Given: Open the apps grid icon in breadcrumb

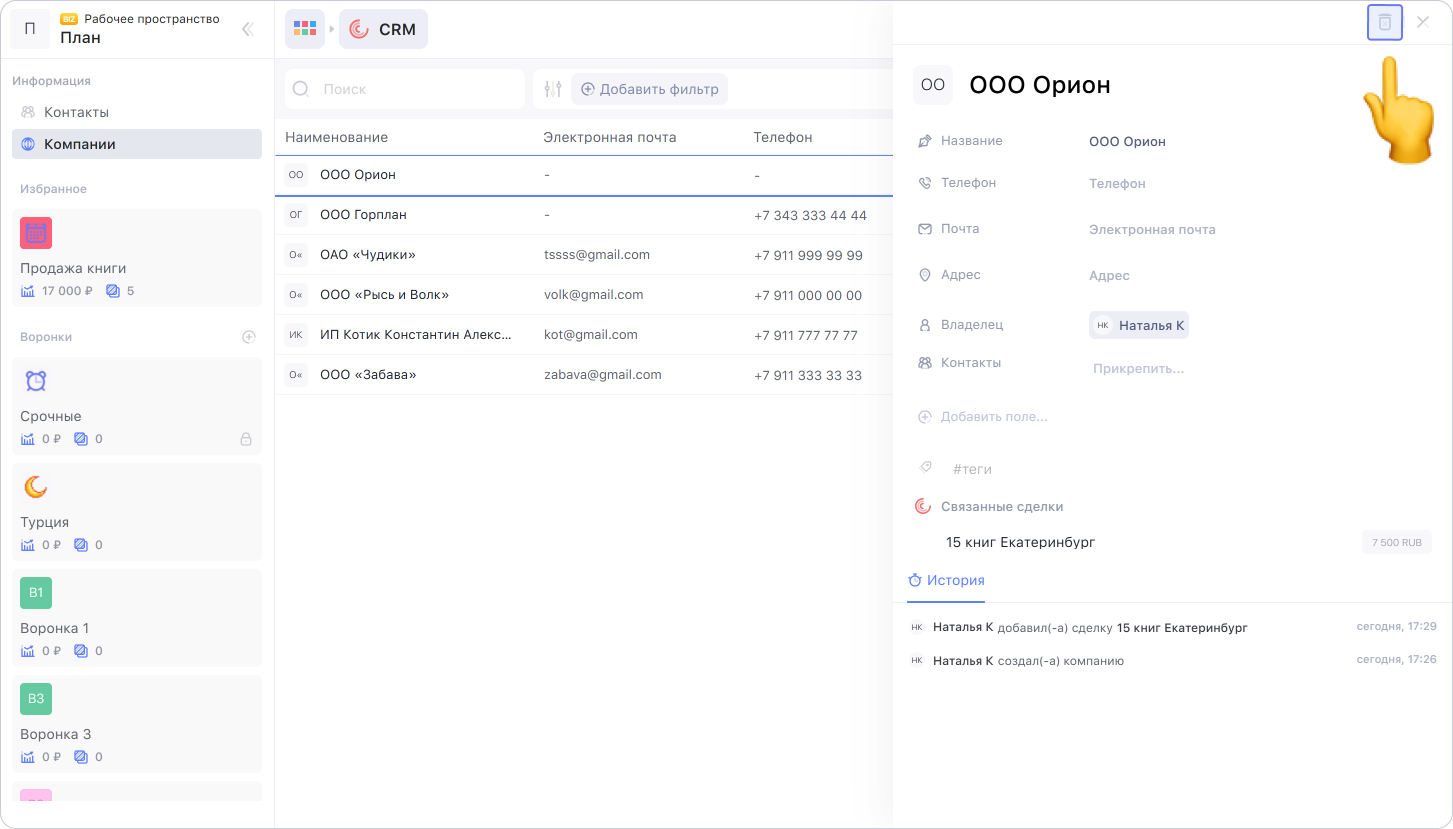Looking at the screenshot, I should (305, 29).
